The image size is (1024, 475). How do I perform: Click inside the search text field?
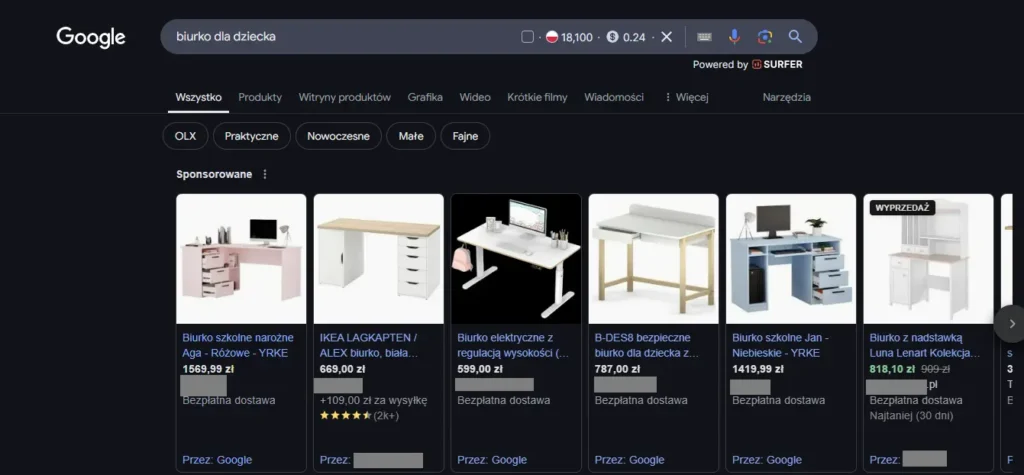[340, 37]
